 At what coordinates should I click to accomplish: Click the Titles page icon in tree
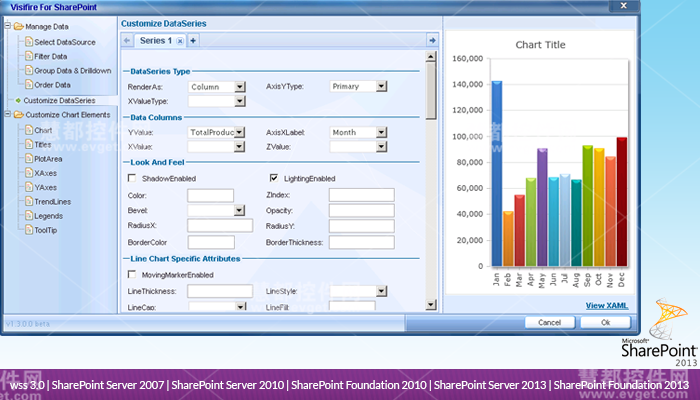click(x=29, y=144)
